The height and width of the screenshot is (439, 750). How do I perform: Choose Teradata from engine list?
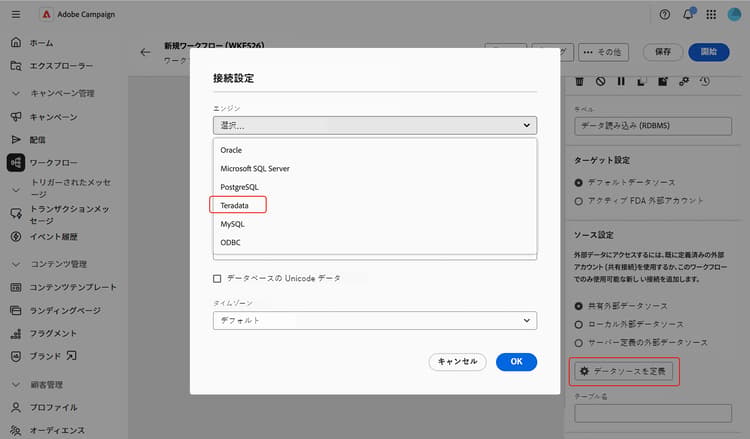375,205
